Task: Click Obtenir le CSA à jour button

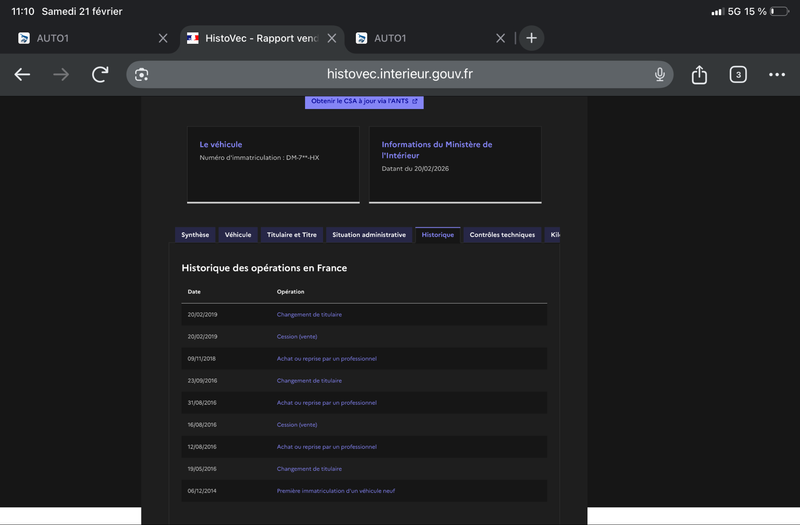Action: [x=364, y=101]
